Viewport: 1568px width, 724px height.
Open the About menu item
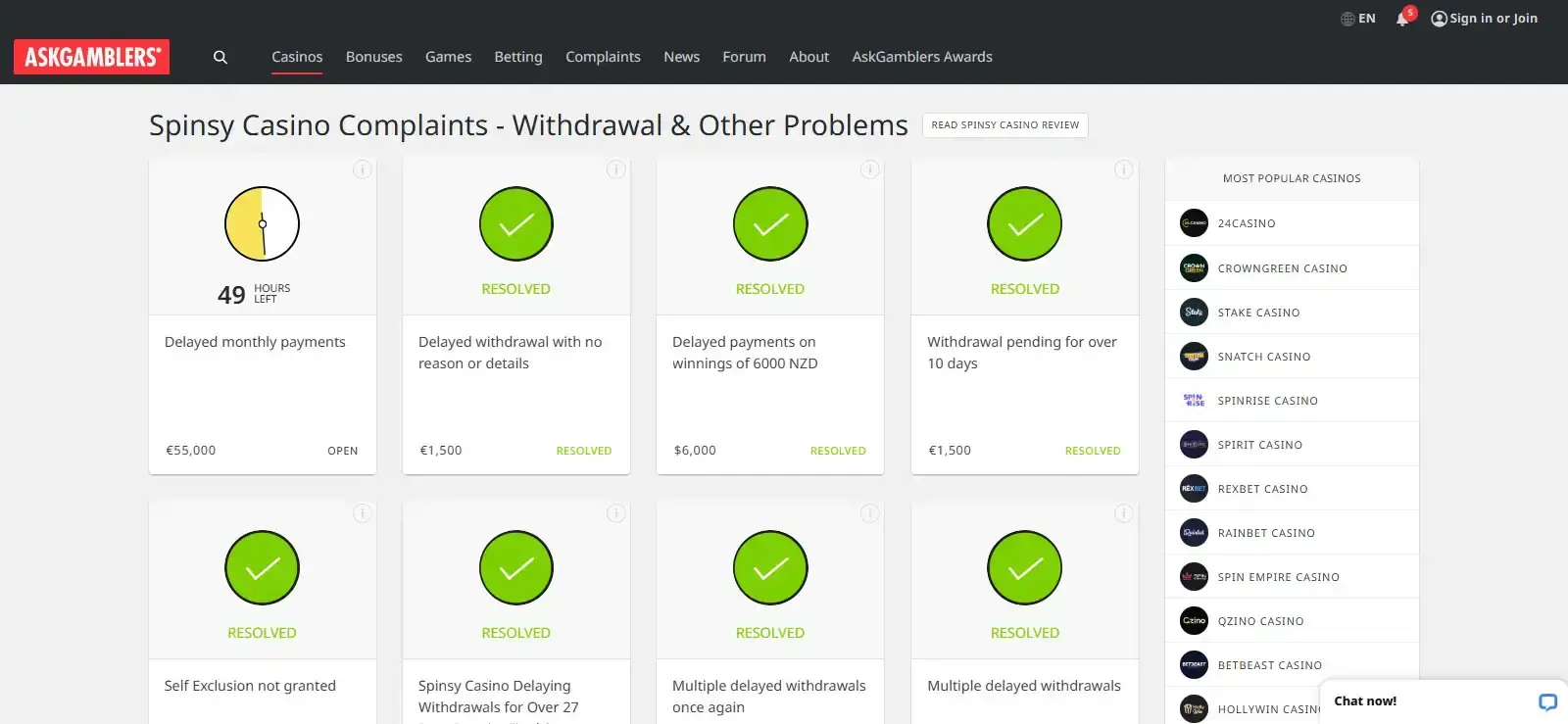click(808, 57)
